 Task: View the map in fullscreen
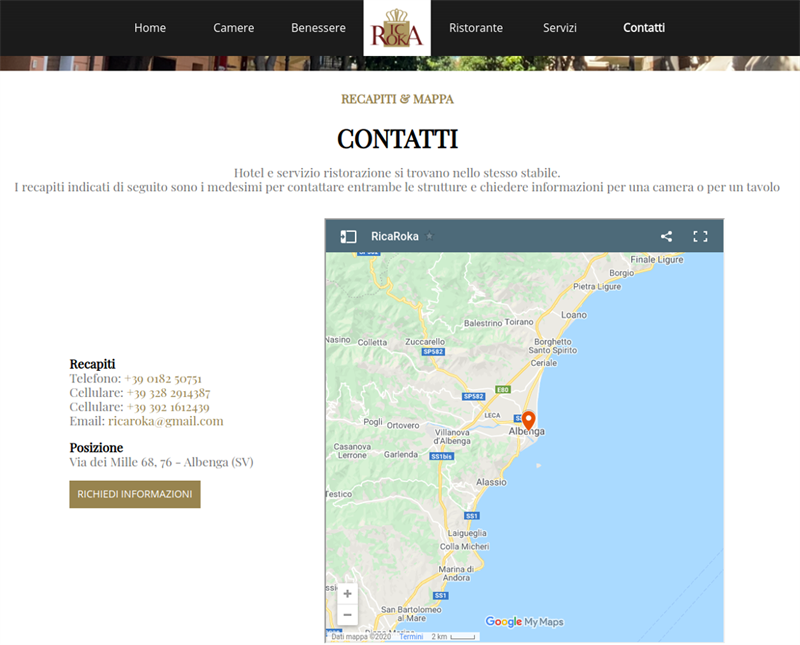coord(700,236)
